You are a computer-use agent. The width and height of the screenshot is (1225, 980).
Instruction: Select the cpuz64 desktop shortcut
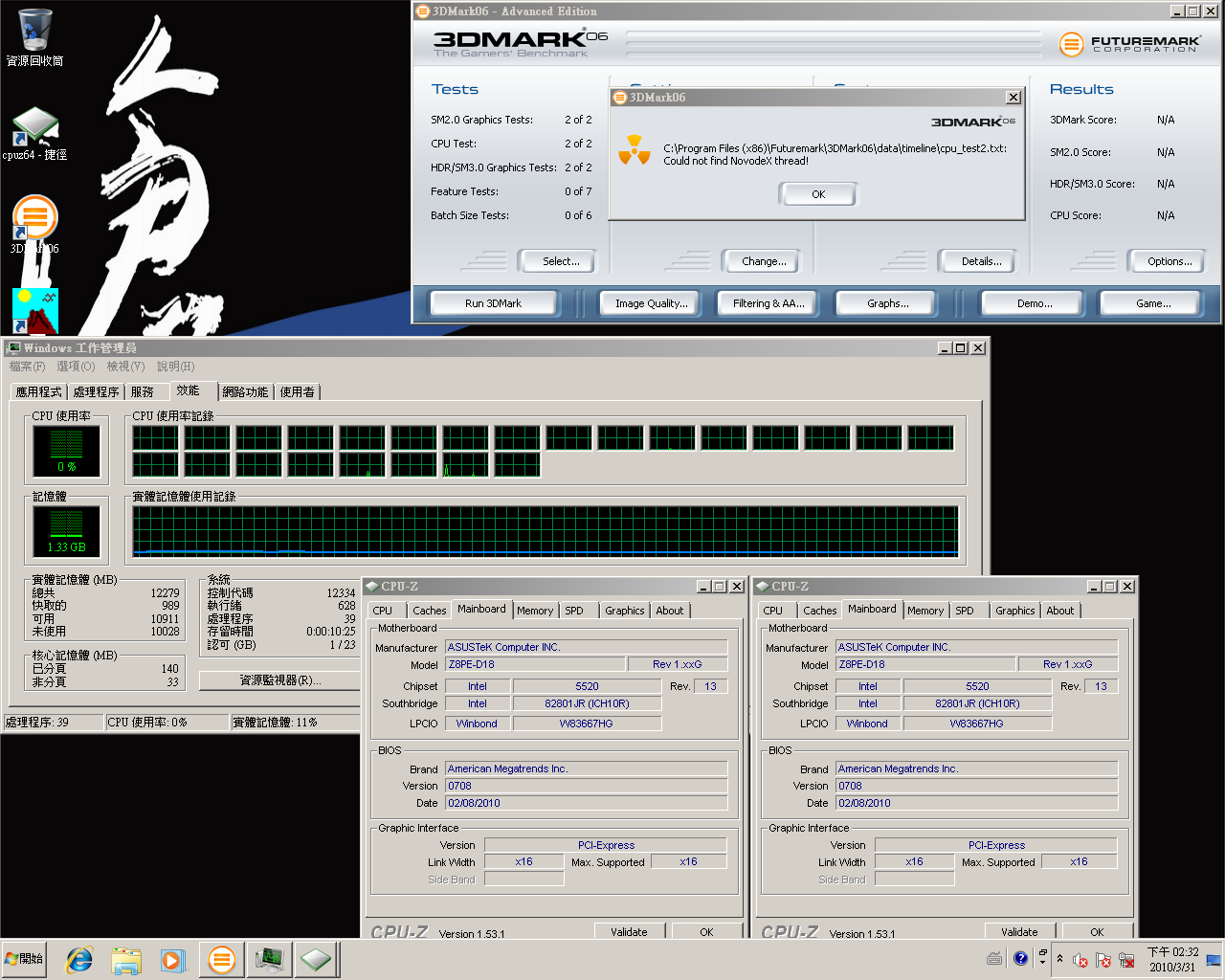point(34,133)
